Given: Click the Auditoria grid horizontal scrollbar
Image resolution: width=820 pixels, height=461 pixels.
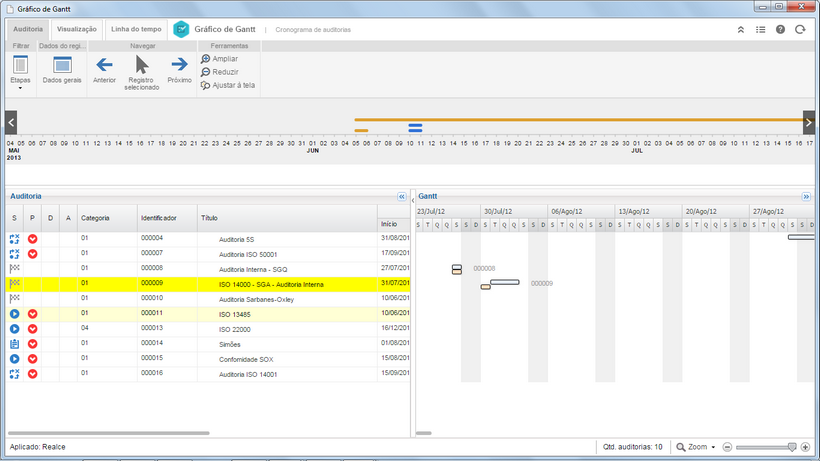Looking at the screenshot, I should tap(109, 433).
